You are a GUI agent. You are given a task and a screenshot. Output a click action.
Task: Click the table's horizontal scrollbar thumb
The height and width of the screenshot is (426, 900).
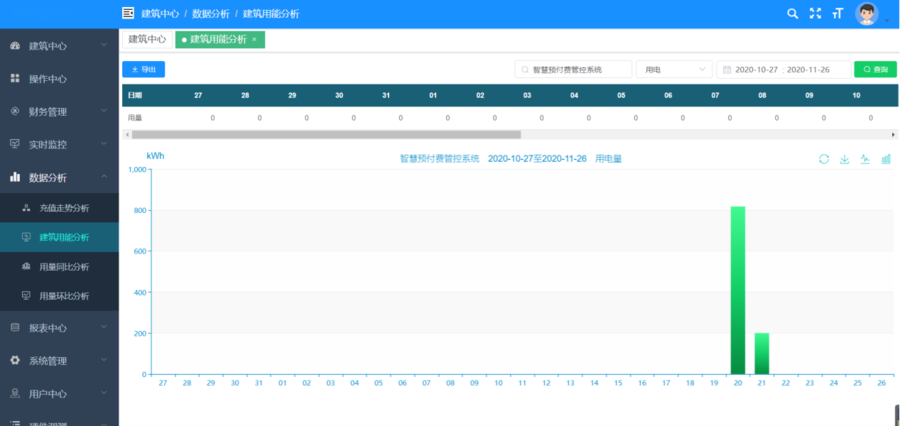click(x=326, y=134)
